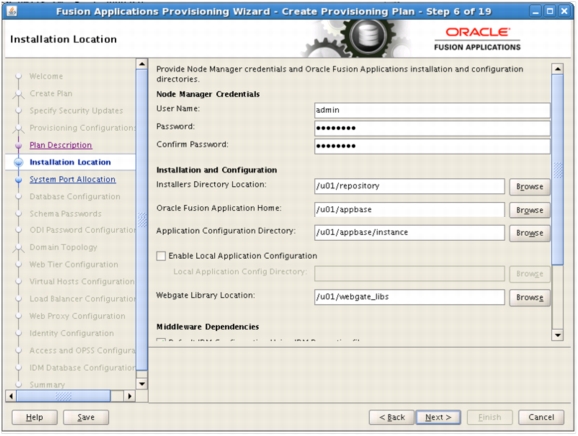Viewport: 578px width, 436px height.
Task: Click Database Configuration step
Action: pyautogui.click(x=75, y=196)
